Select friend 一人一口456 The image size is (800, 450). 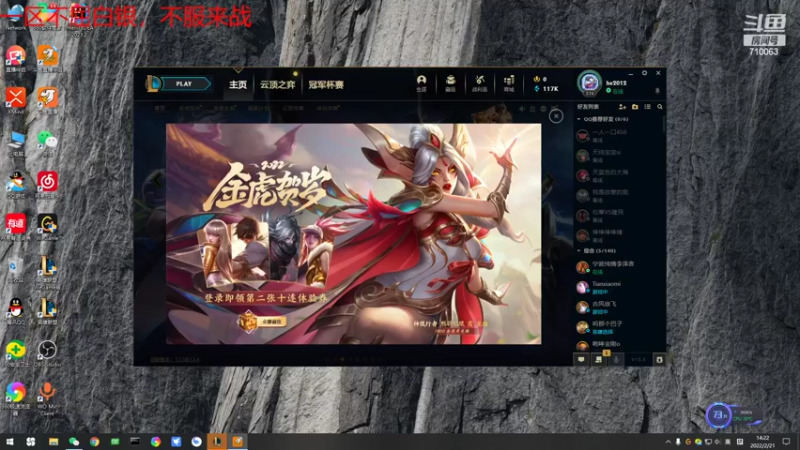(619, 135)
